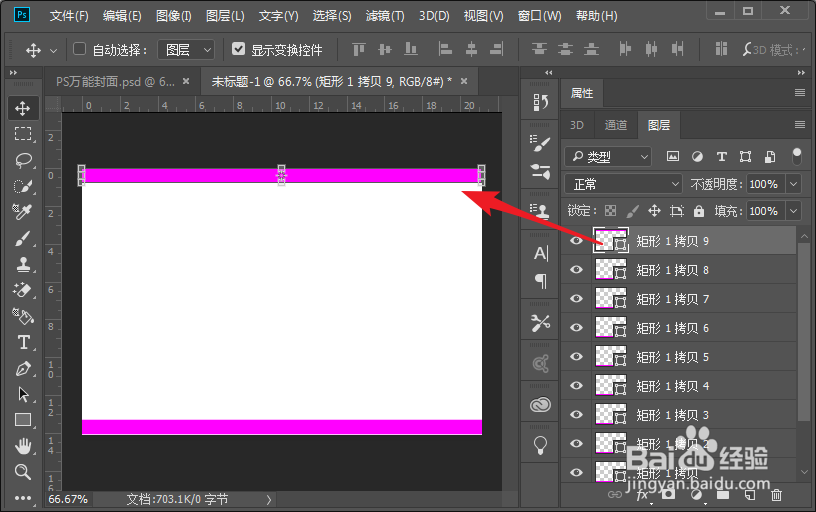The height and width of the screenshot is (512, 816).
Task: Select the Hand tool
Action: 22,446
